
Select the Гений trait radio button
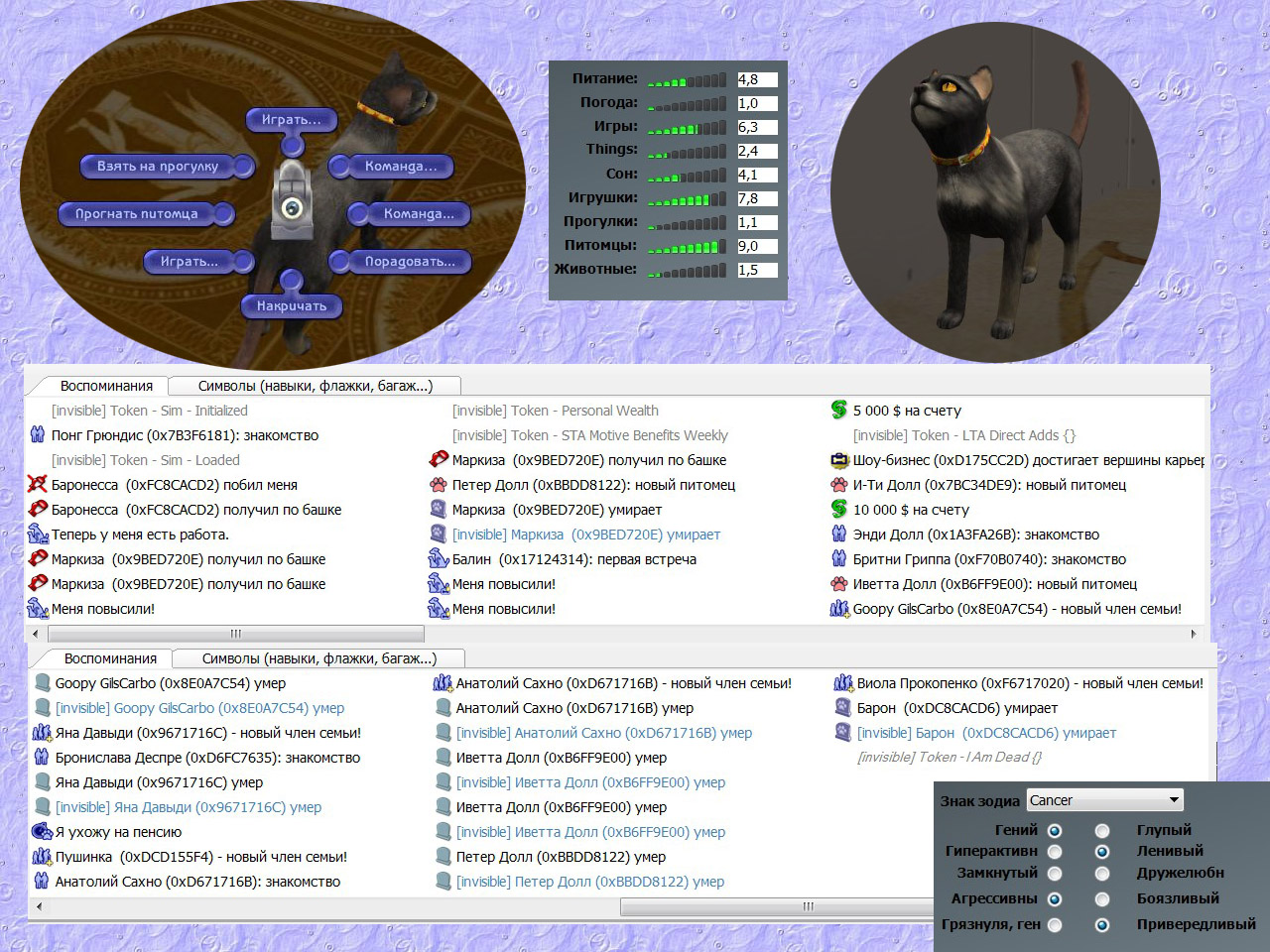(x=1055, y=830)
